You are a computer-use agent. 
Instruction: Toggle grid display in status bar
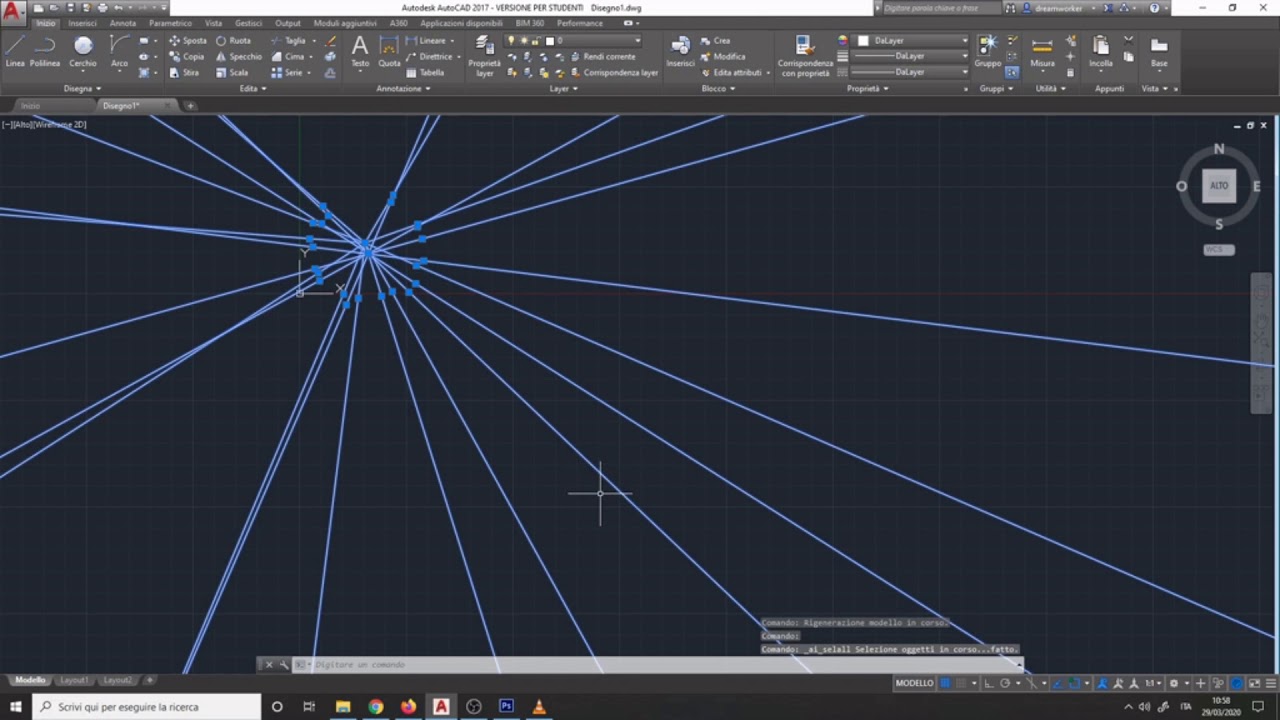point(945,683)
